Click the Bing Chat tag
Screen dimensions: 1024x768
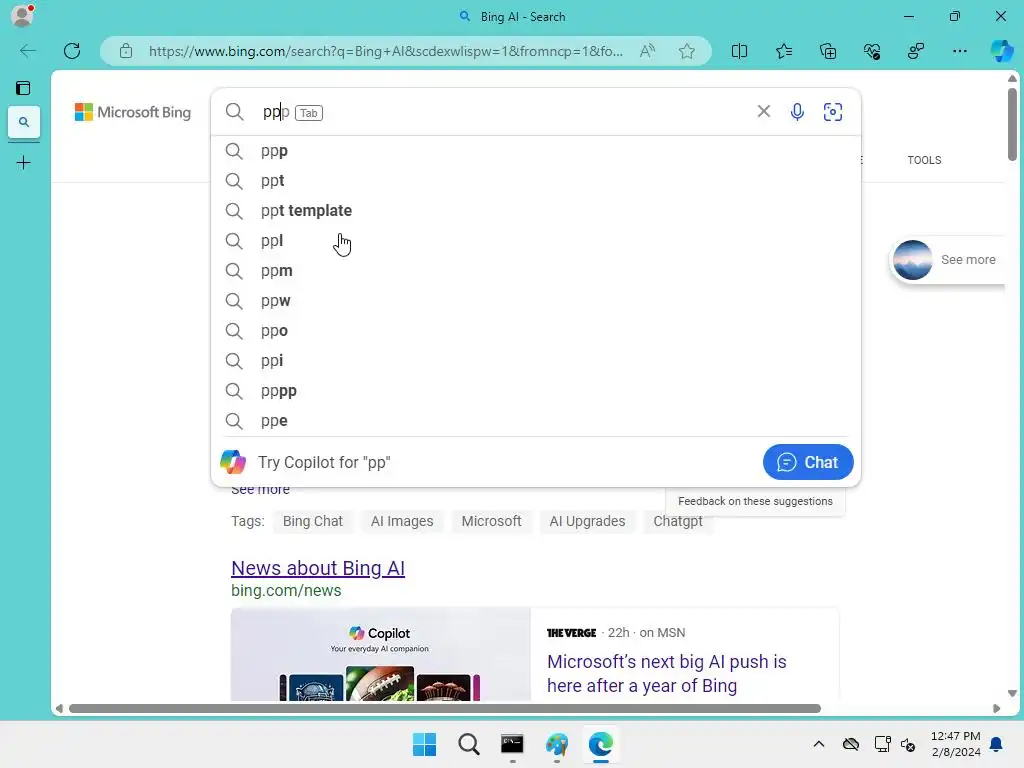pyautogui.click(x=312, y=521)
